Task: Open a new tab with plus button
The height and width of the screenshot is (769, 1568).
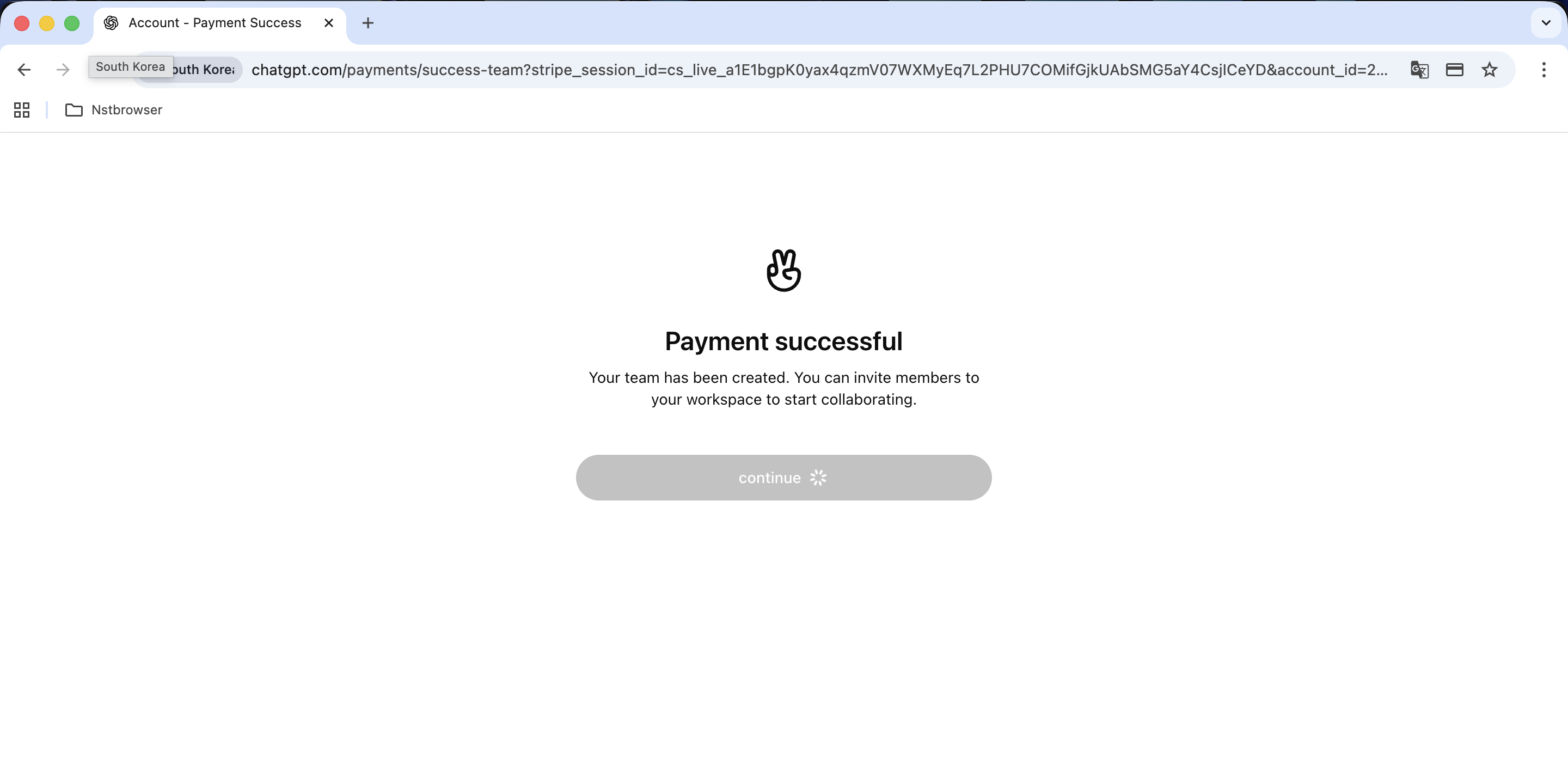Action: tap(367, 23)
